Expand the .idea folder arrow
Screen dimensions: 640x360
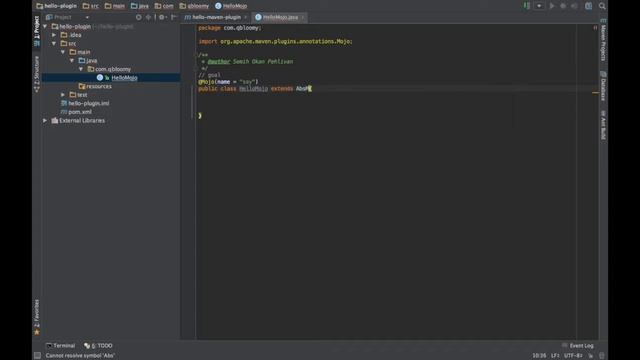pos(54,35)
